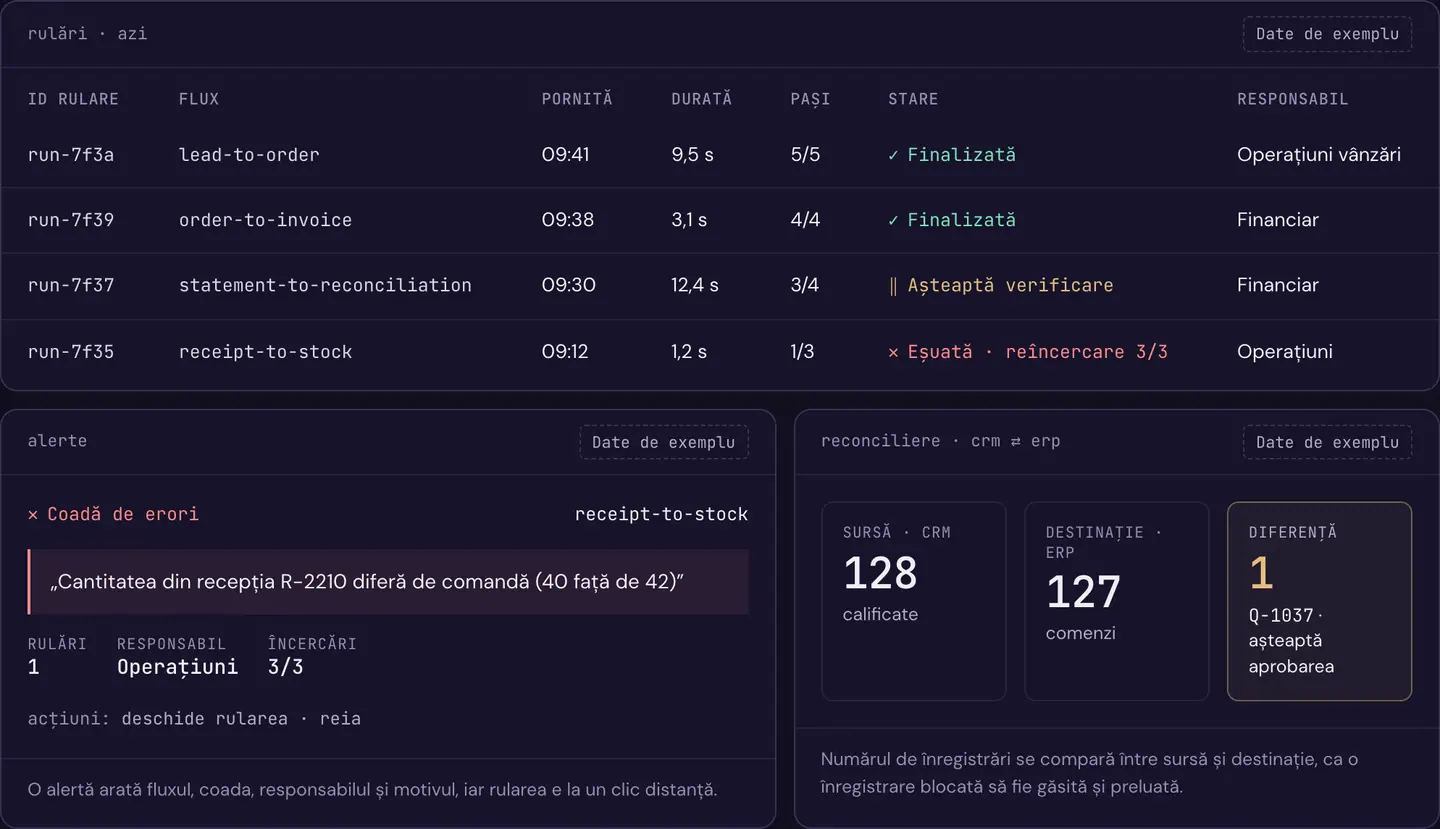The width and height of the screenshot is (1440, 829).
Task: Select the DESTINAȚIE · ERP card showing 127
Action: tap(1117, 601)
